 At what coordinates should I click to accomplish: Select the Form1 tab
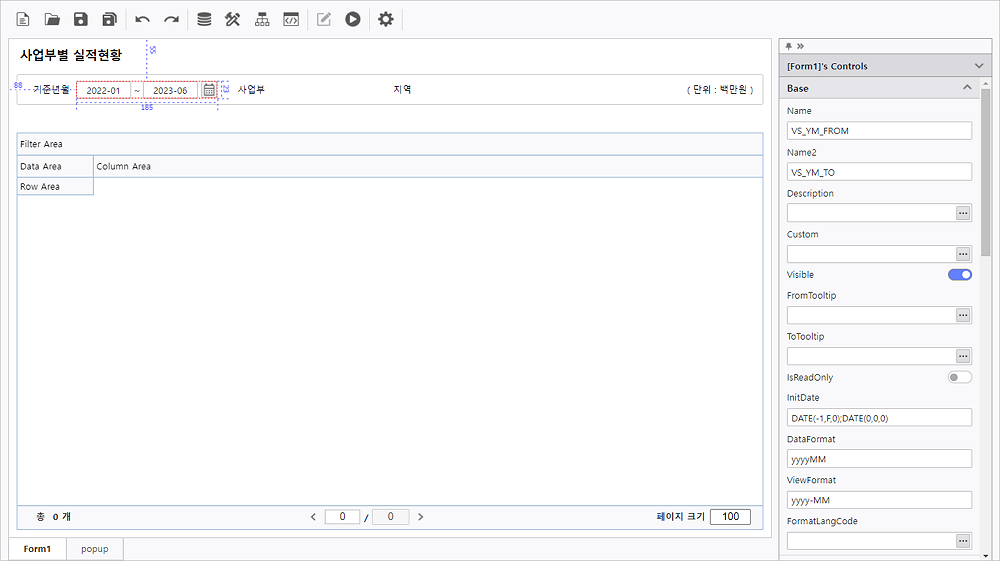pyautogui.click(x=38, y=549)
